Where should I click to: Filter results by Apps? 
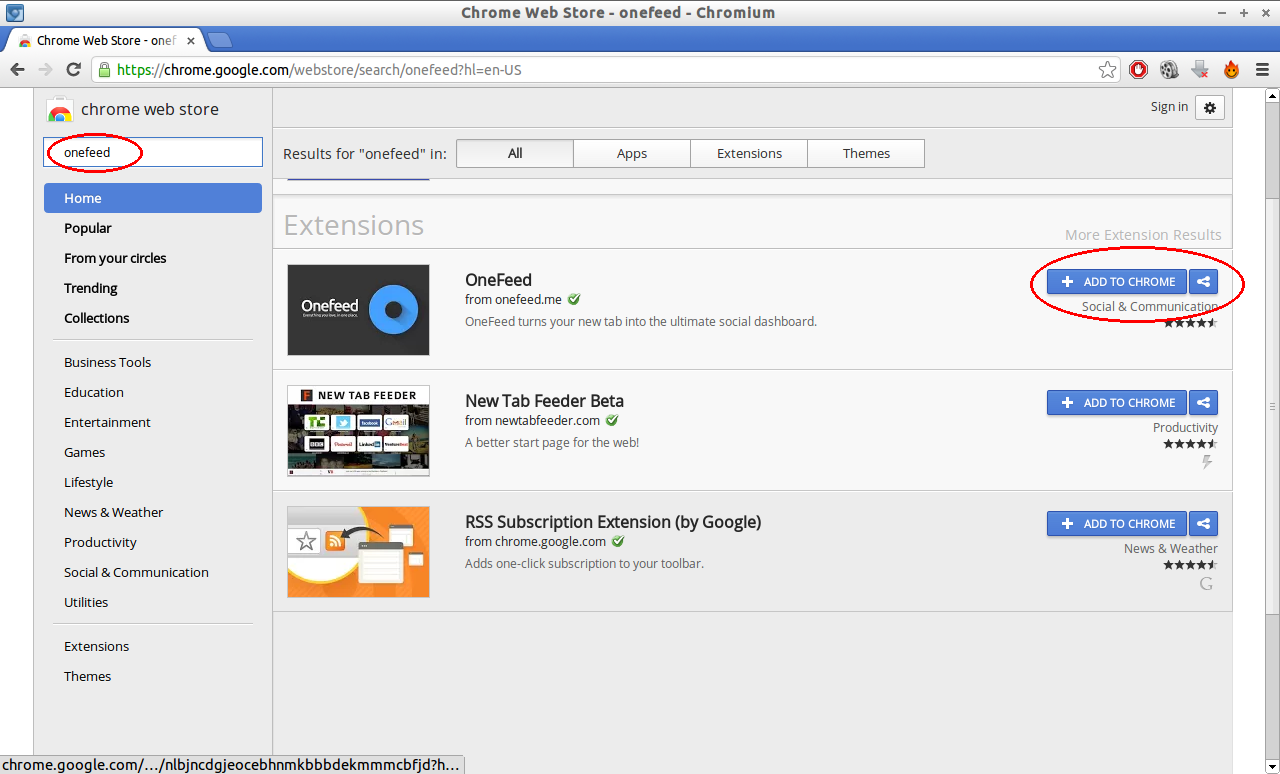(x=632, y=153)
